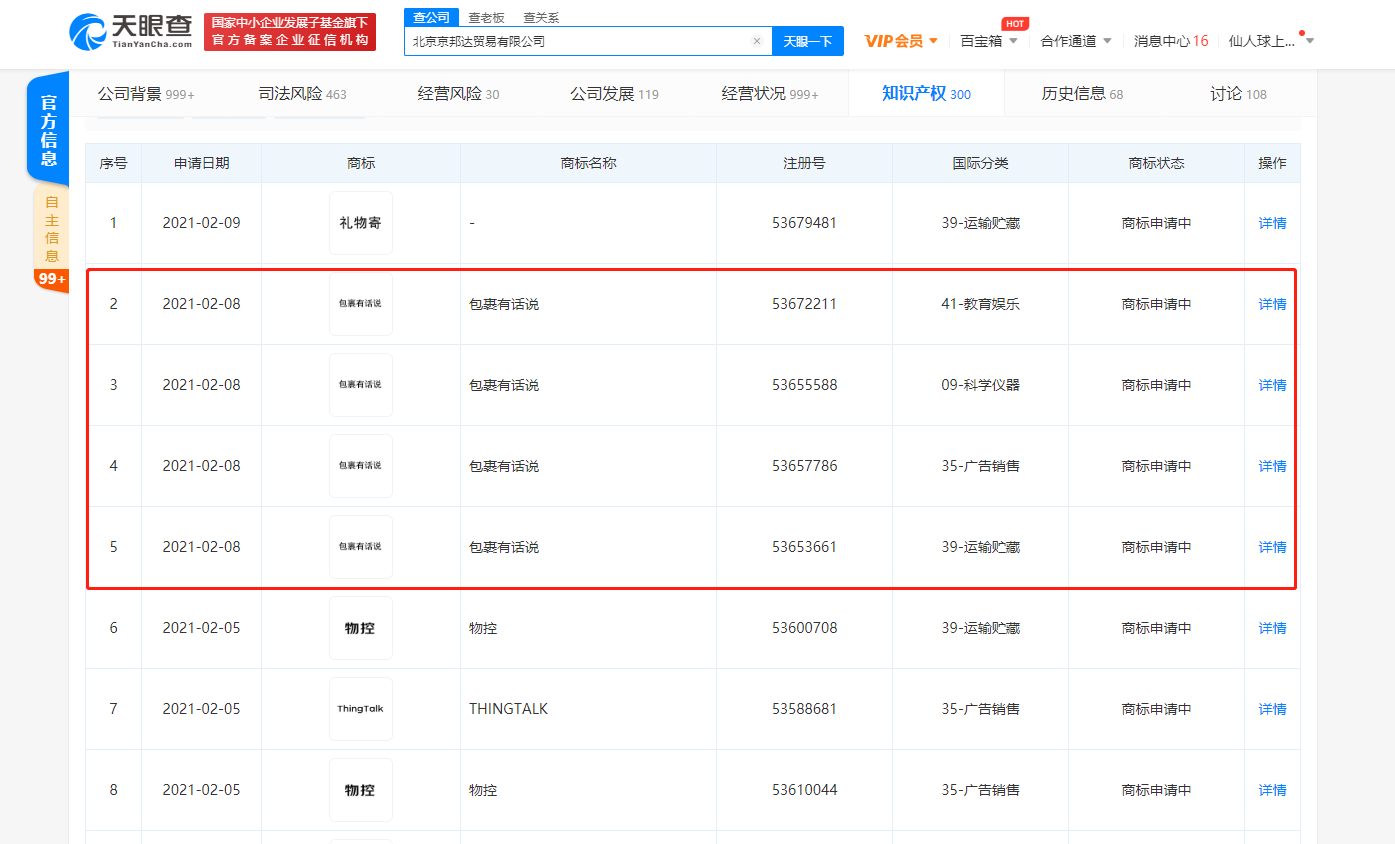Open the 合作通道 dropdown
The height and width of the screenshot is (844, 1395).
pyautogui.click(x=1076, y=41)
